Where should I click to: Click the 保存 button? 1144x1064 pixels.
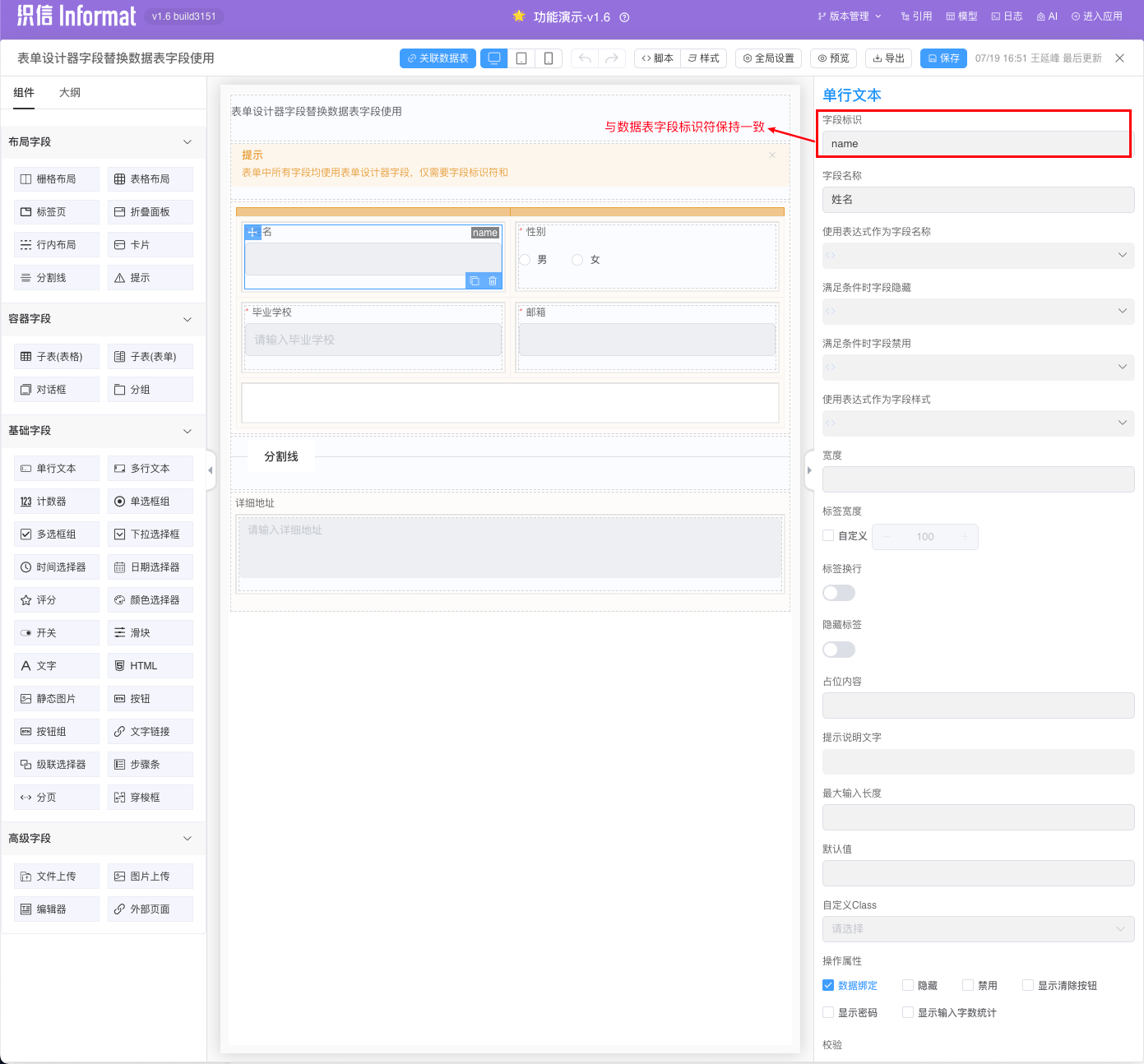(x=943, y=58)
